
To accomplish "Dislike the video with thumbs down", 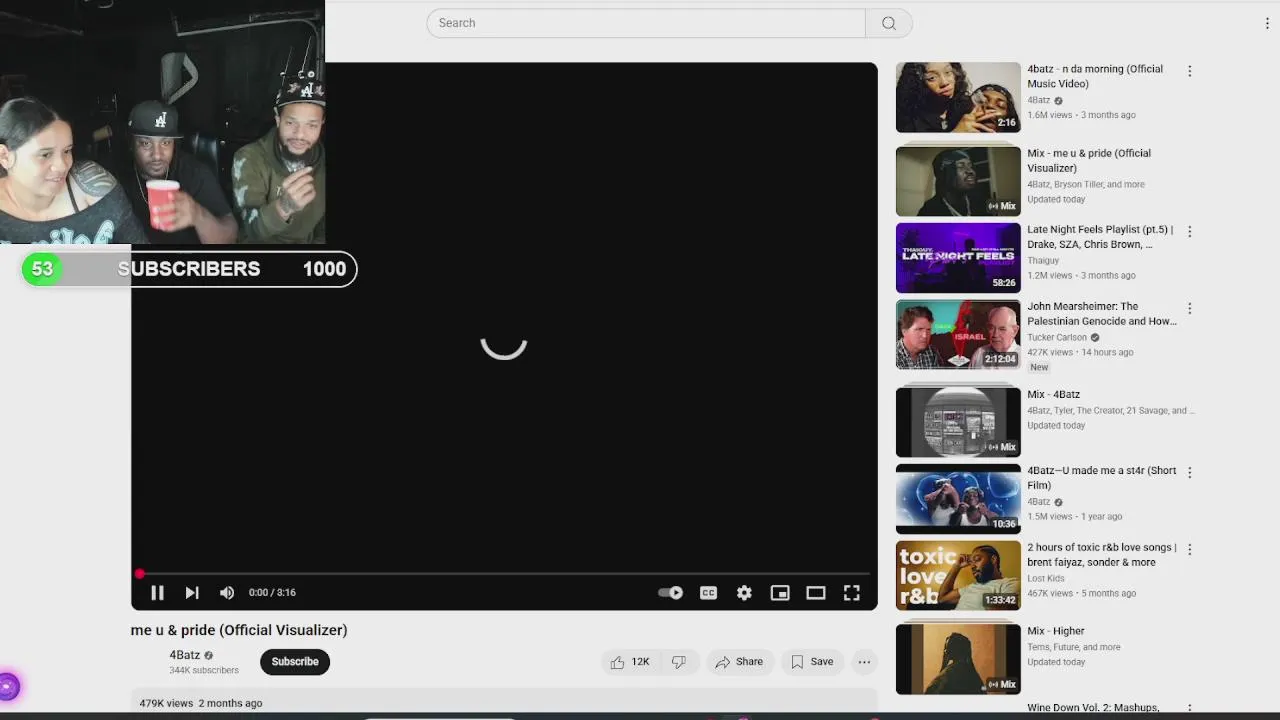I will [x=679, y=662].
